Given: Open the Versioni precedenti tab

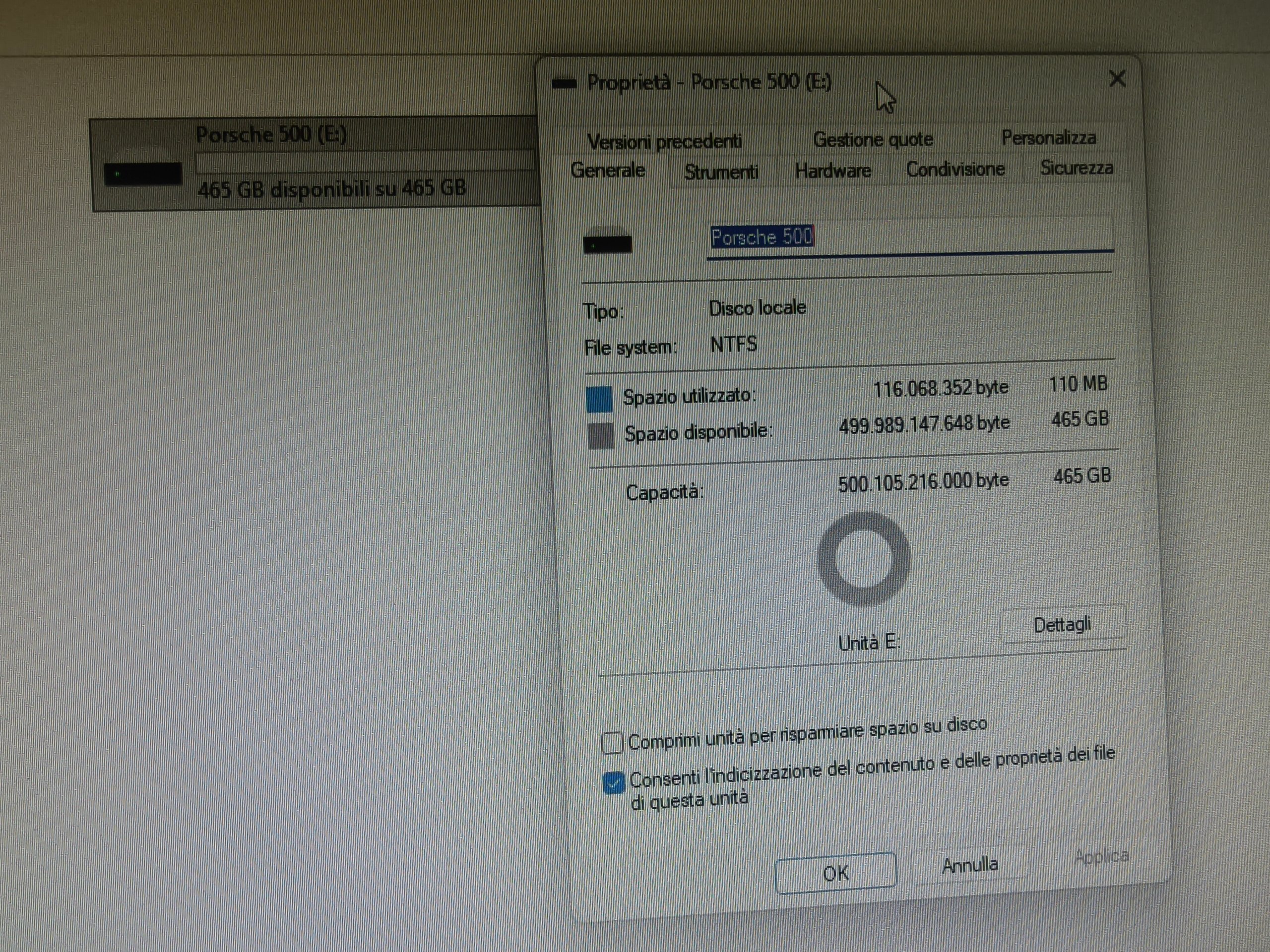Looking at the screenshot, I should (x=664, y=141).
